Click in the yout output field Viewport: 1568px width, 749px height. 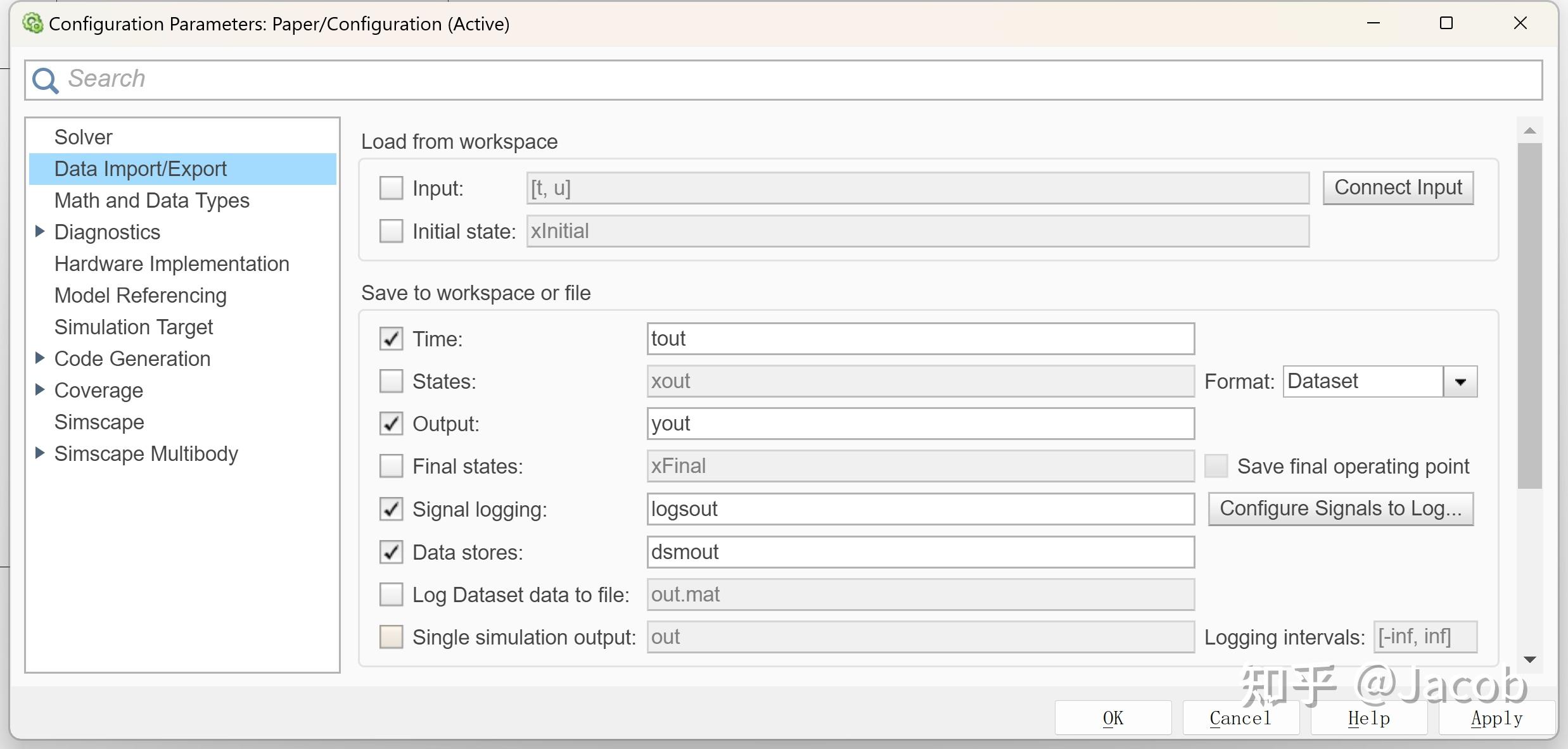click(x=920, y=424)
